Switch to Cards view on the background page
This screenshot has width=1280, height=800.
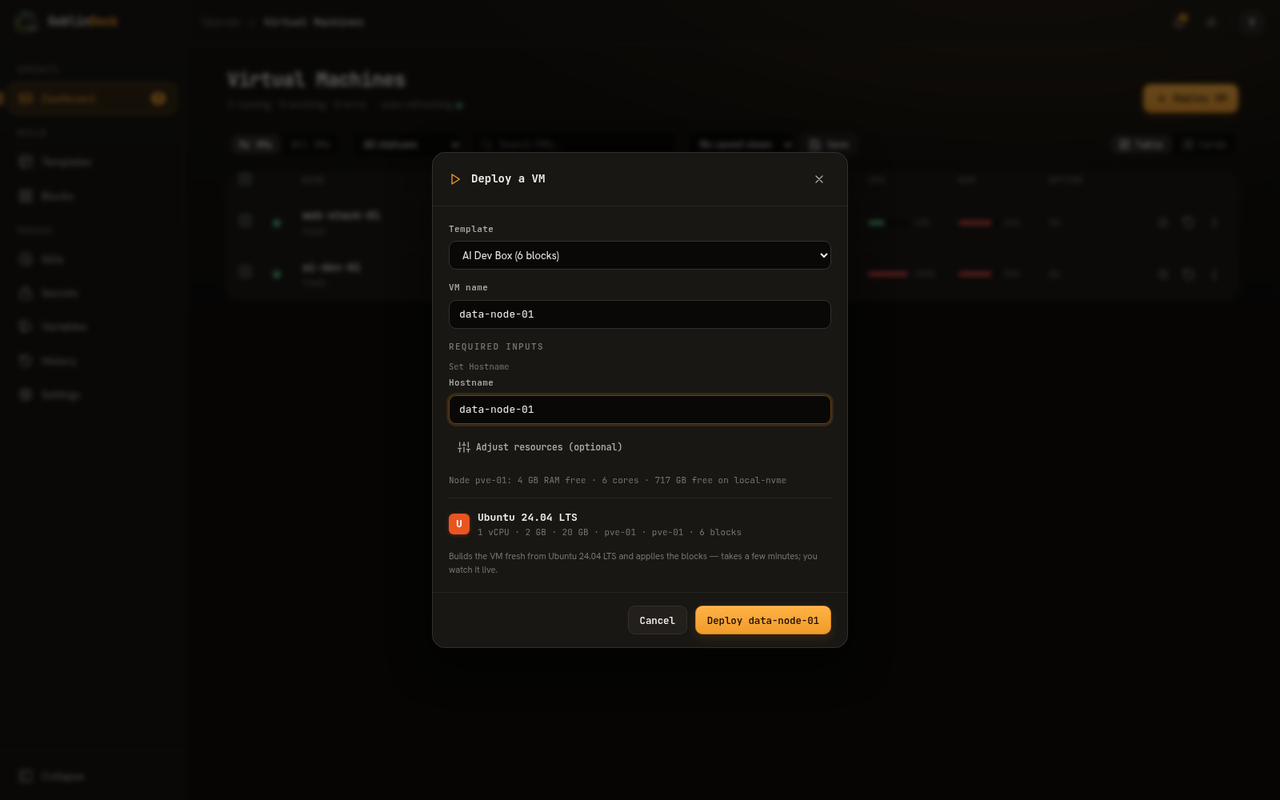click(1204, 144)
